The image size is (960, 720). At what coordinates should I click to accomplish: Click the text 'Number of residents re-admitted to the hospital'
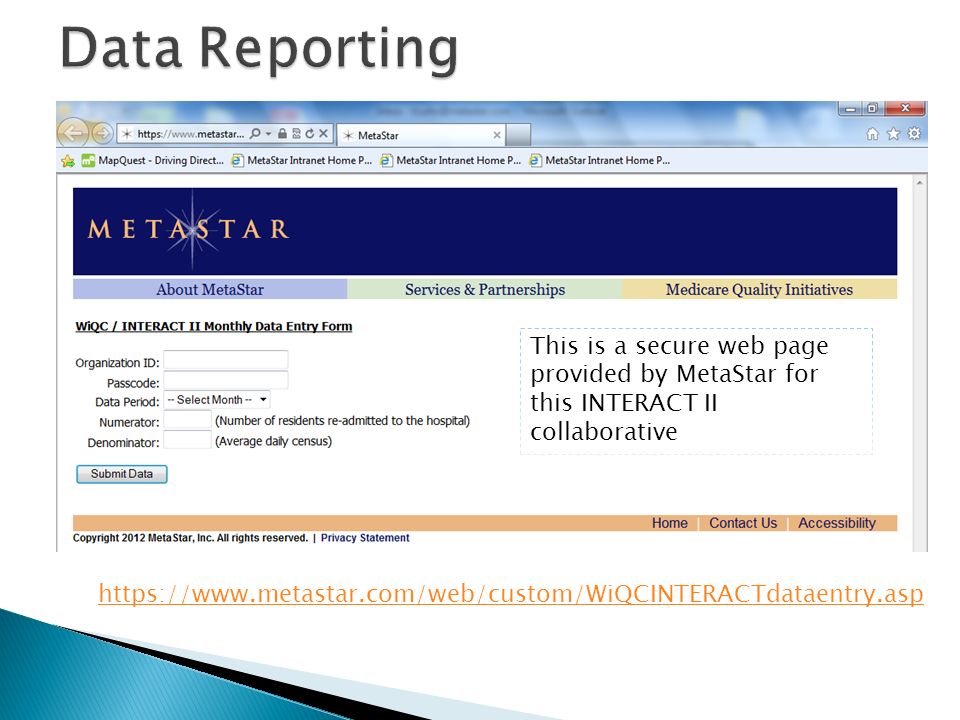click(343, 421)
